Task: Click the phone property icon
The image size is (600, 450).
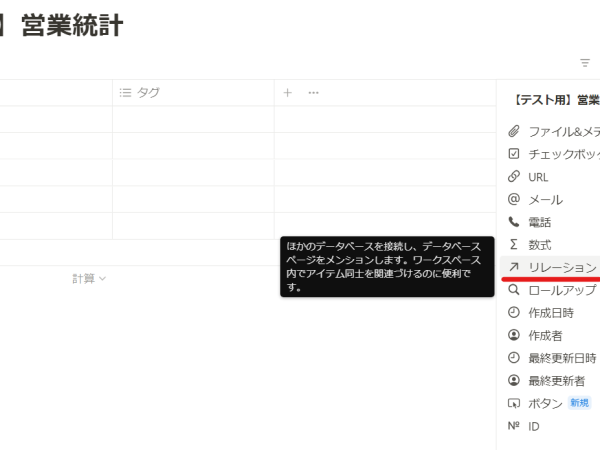Action: click(514, 222)
